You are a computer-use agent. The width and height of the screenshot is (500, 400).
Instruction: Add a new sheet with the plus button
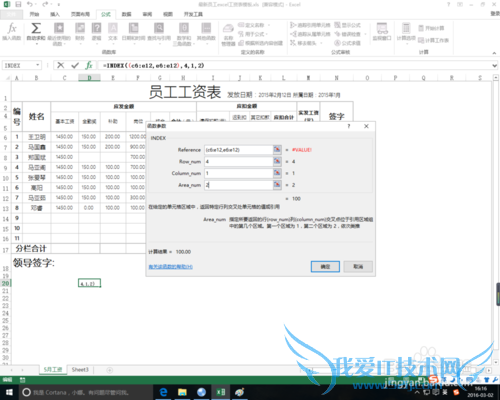tap(109, 370)
